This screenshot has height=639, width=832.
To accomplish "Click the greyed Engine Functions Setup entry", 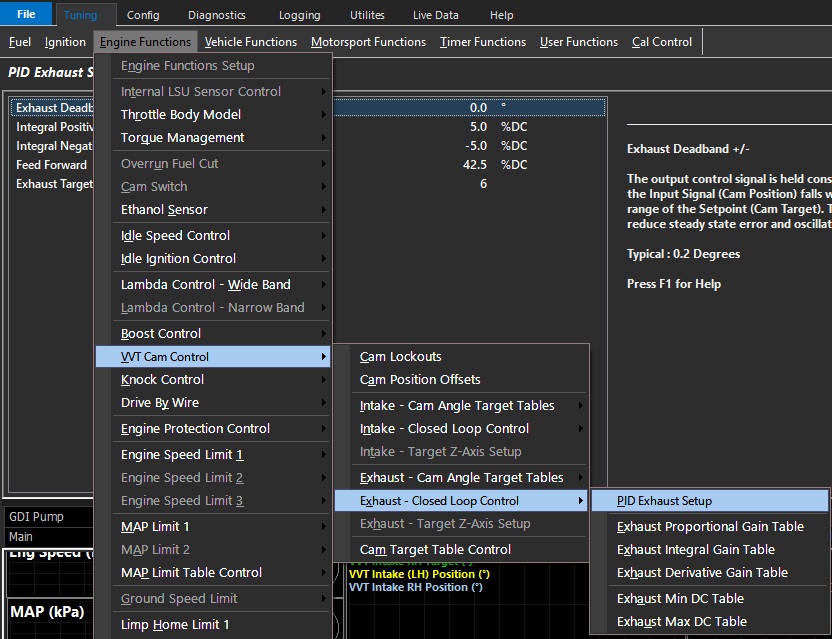I will (213, 66).
